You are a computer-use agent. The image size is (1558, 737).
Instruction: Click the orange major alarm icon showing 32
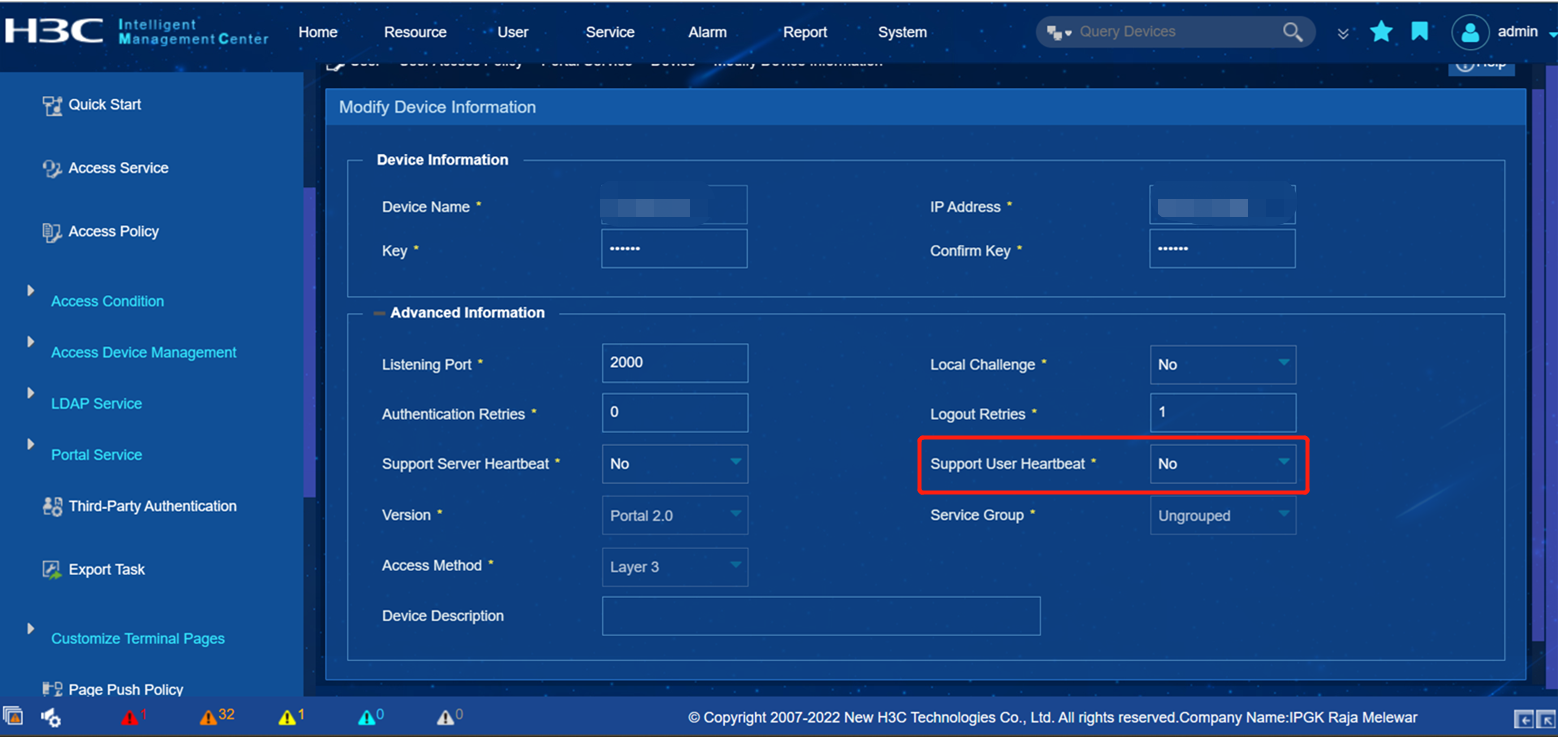point(208,716)
